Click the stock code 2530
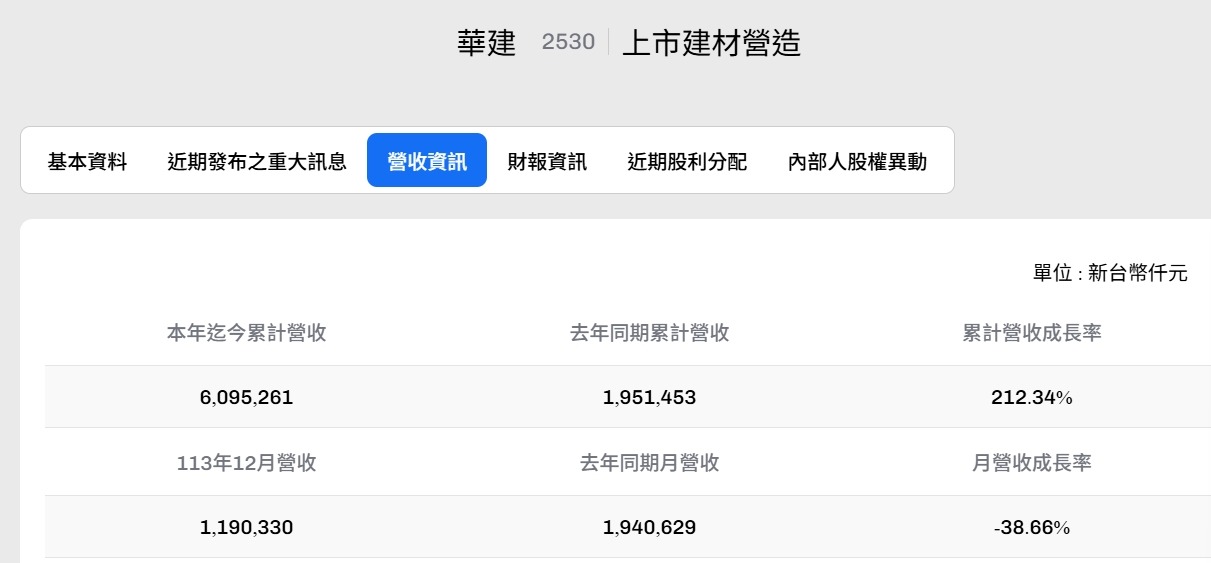The image size is (1211, 563). [x=568, y=42]
